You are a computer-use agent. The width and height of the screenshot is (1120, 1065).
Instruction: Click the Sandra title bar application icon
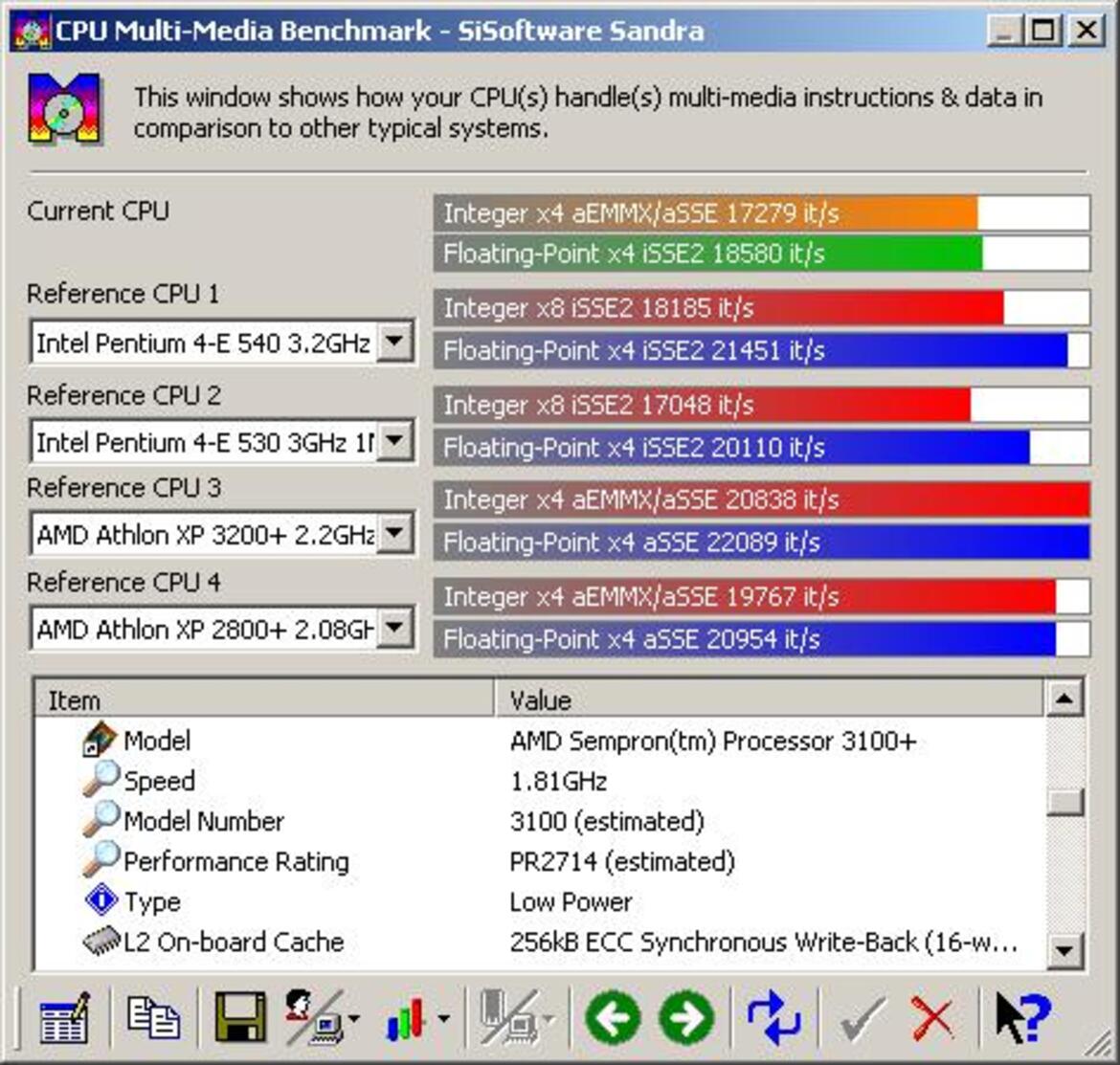(x=32, y=31)
